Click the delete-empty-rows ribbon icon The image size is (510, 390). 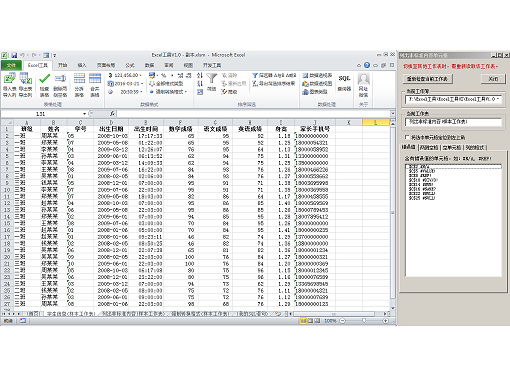(x=60, y=79)
